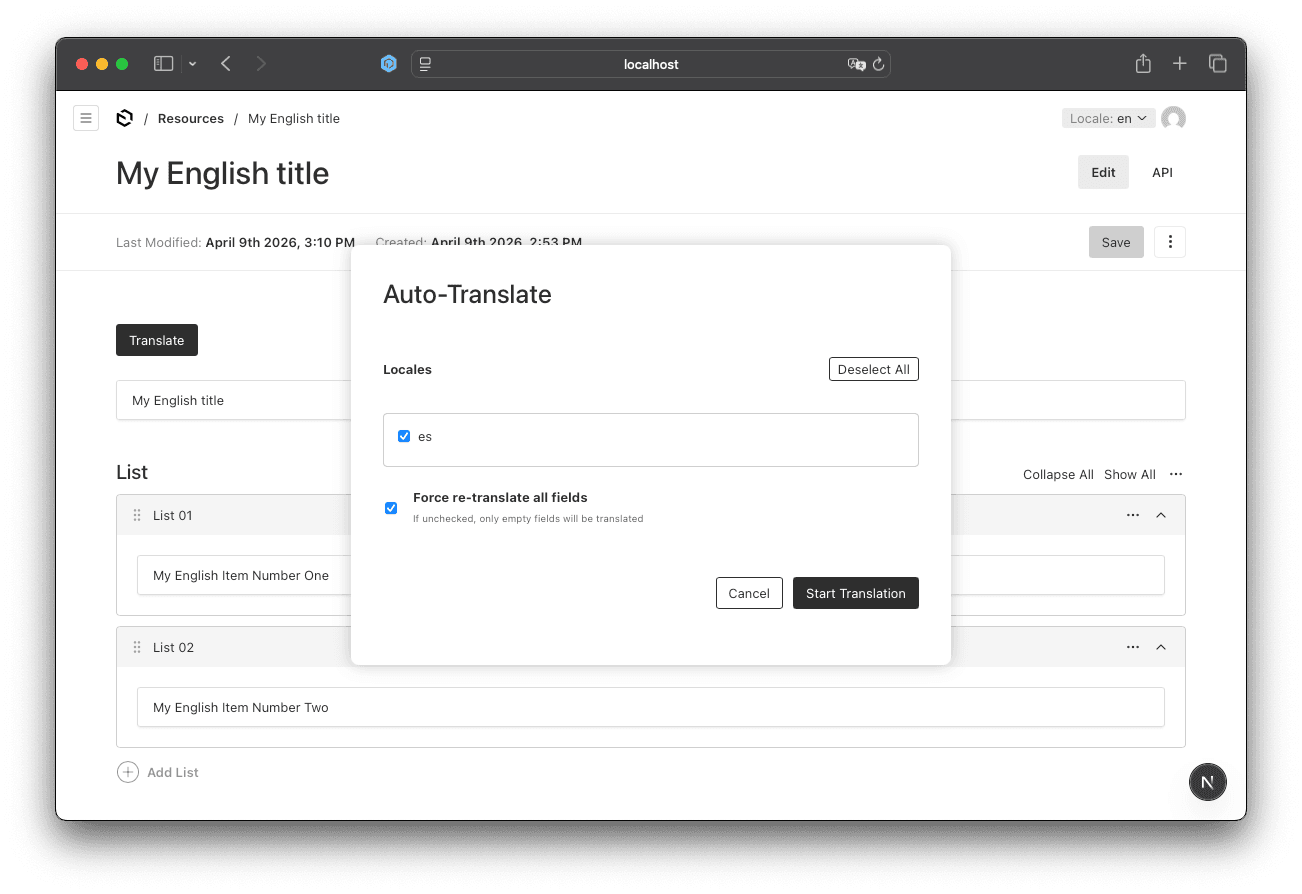The width and height of the screenshot is (1302, 894).
Task: Collapse List 02 using its chevron
Action: point(1161,647)
